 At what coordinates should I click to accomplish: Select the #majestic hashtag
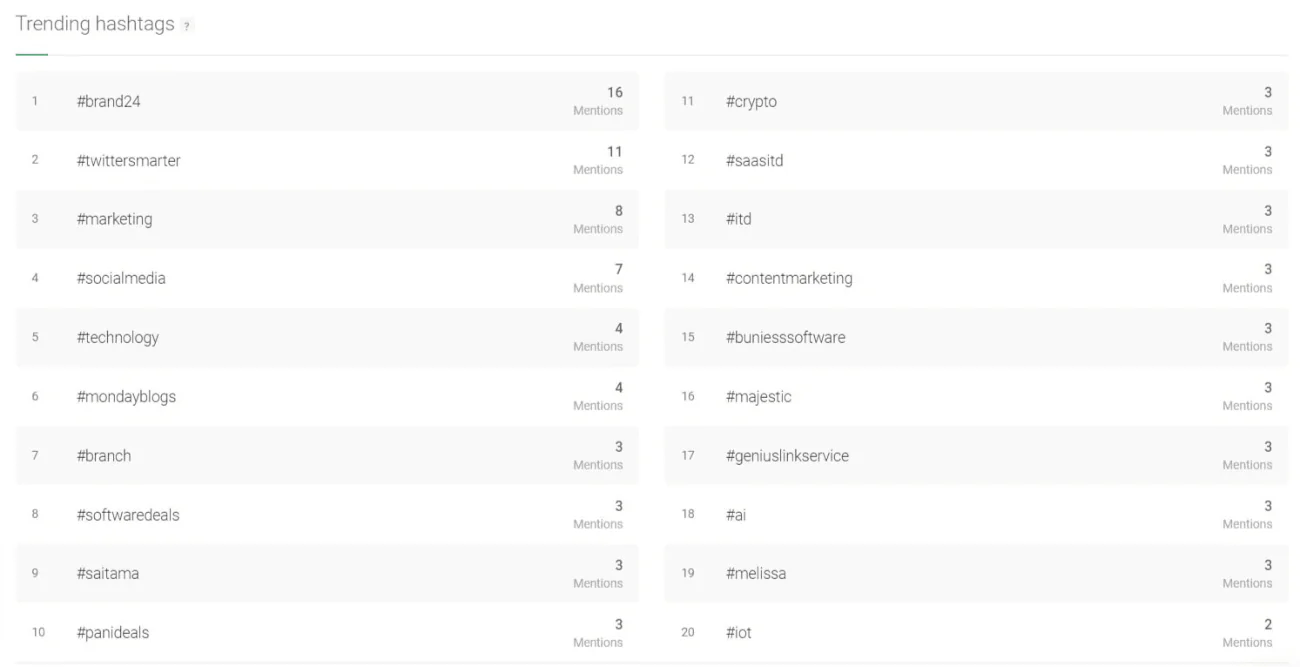[x=758, y=396]
